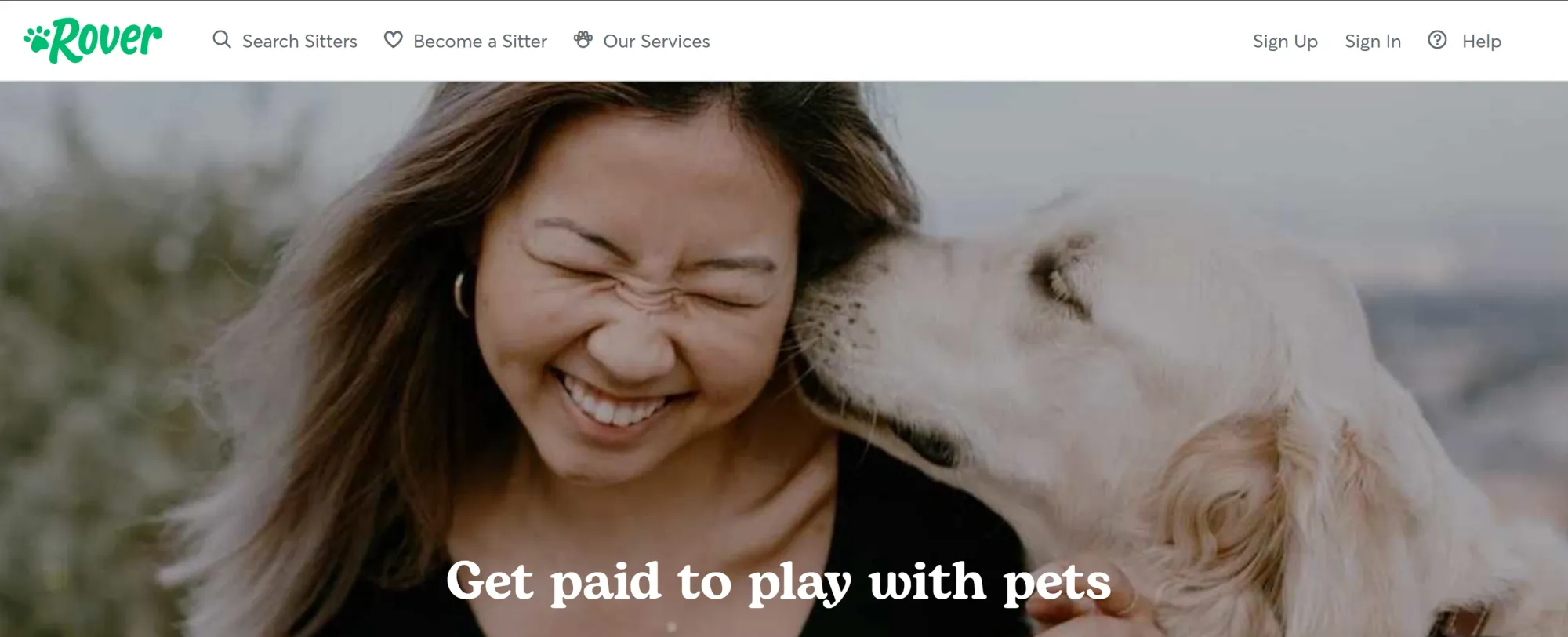Click the word "Get" in hero headline

[490, 581]
